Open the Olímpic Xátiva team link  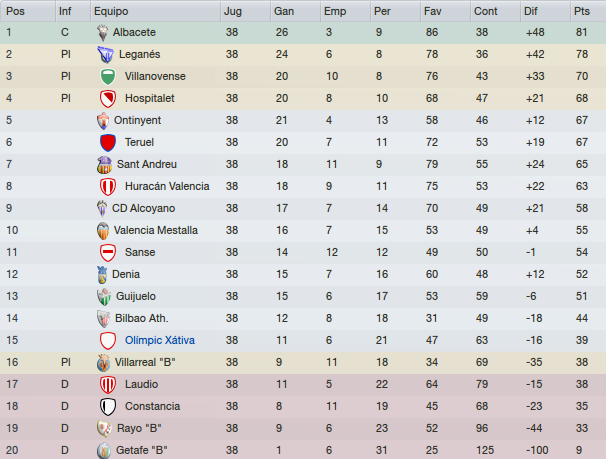tap(160, 340)
